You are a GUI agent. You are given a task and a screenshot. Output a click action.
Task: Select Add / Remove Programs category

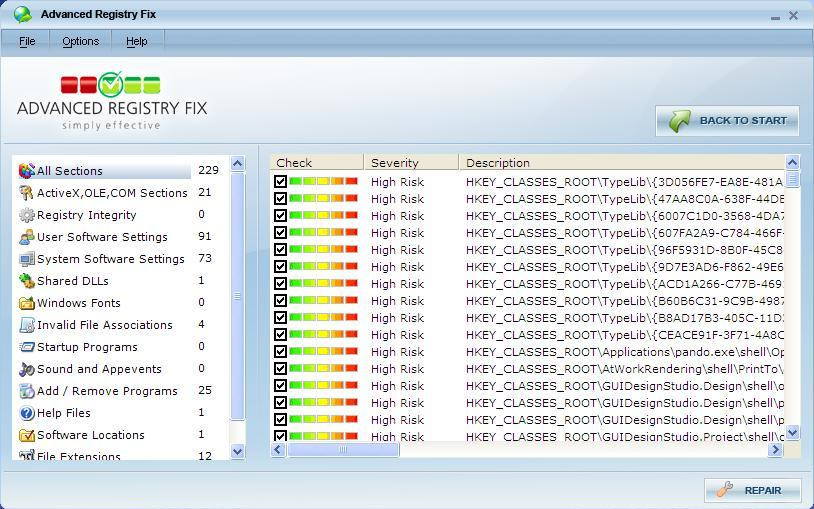coord(107,391)
